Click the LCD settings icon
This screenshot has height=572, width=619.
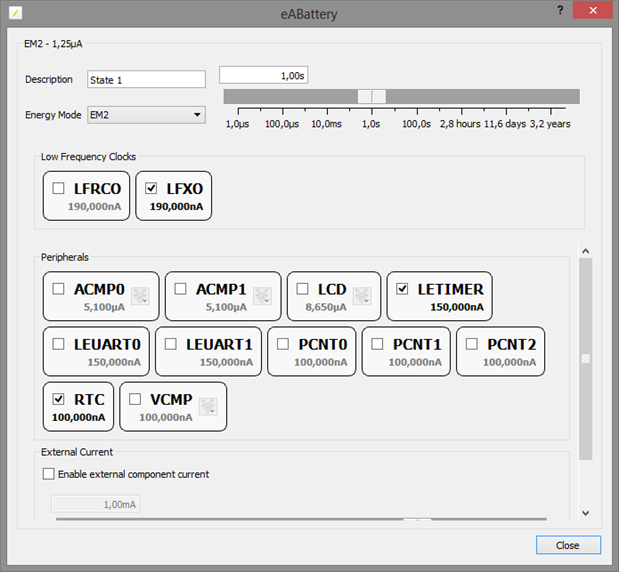point(361,296)
